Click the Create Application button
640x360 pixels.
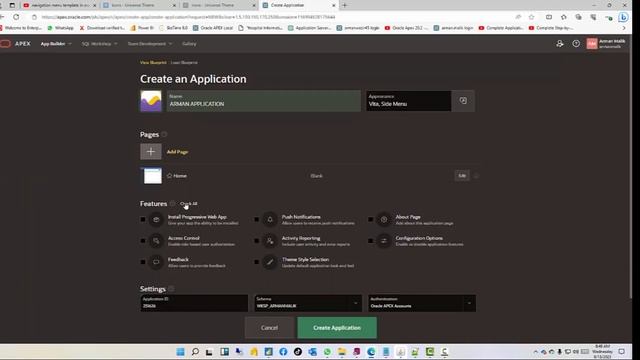[337, 328]
